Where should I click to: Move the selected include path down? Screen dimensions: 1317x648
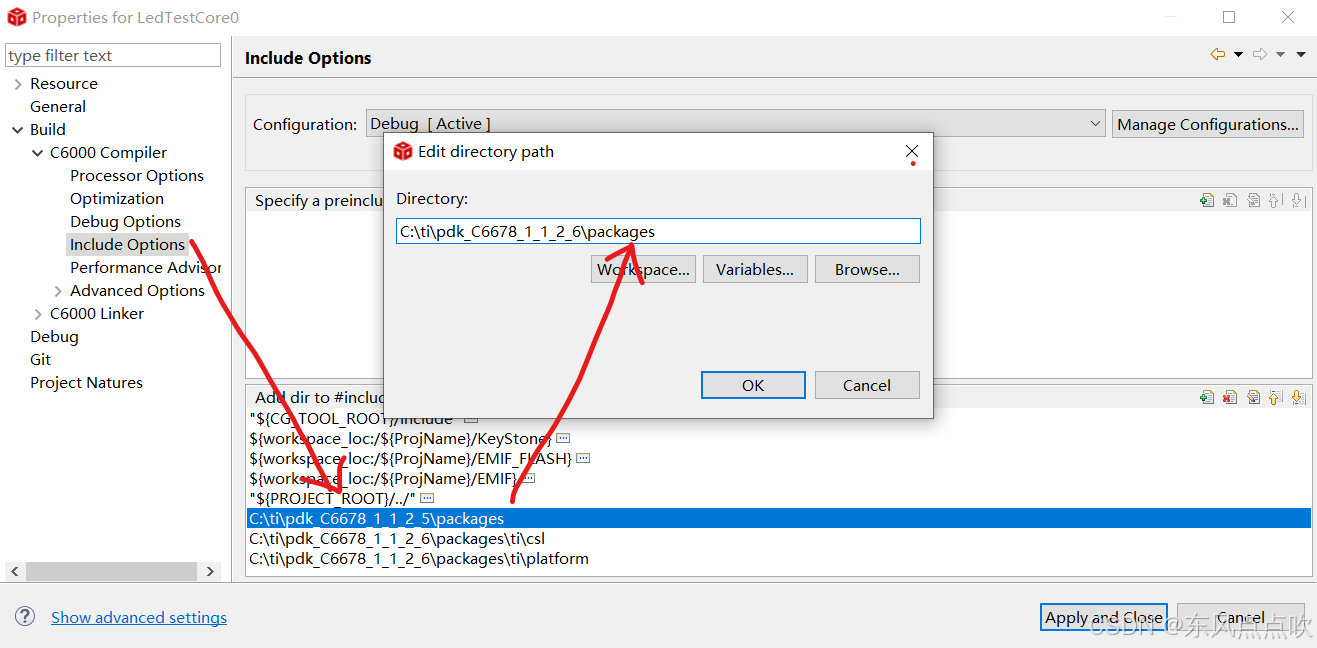pyautogui.click(x=1297, y=397)
